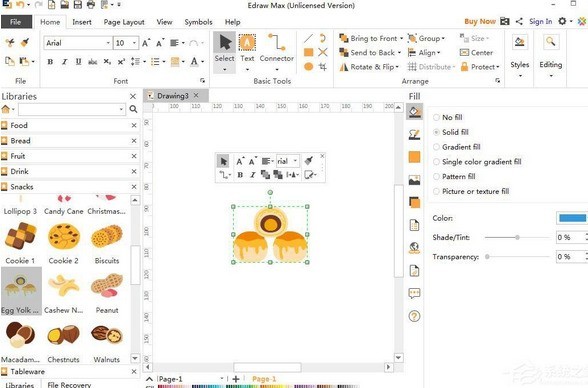Image resolution: width=588 pixels, height=388 pixels.
Task: Open the File menu
Action: tap(16, 22)
